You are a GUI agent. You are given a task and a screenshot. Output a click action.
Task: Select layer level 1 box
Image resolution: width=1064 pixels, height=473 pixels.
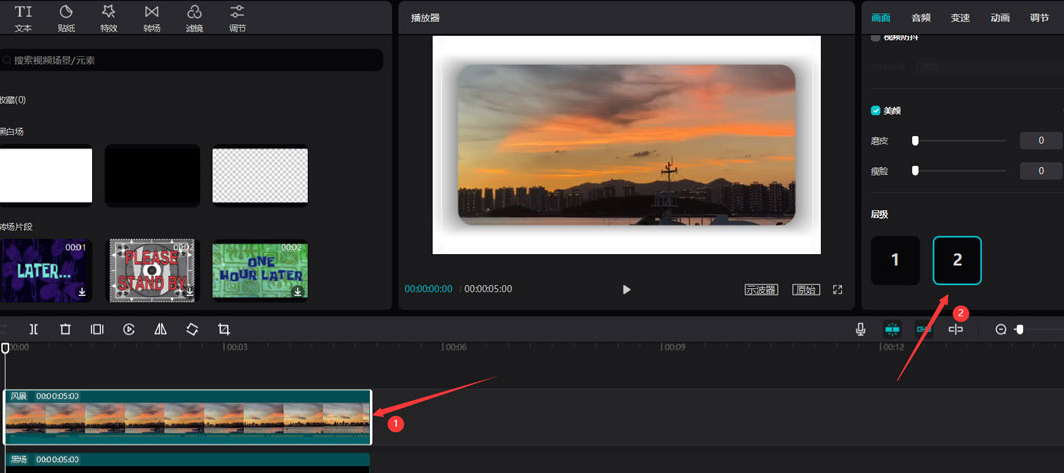895,260
